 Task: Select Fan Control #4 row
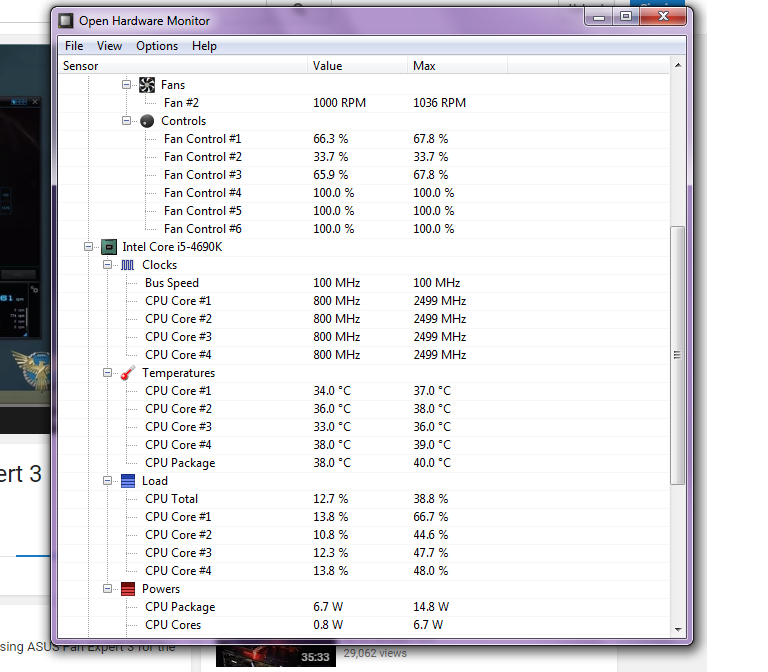363,193
